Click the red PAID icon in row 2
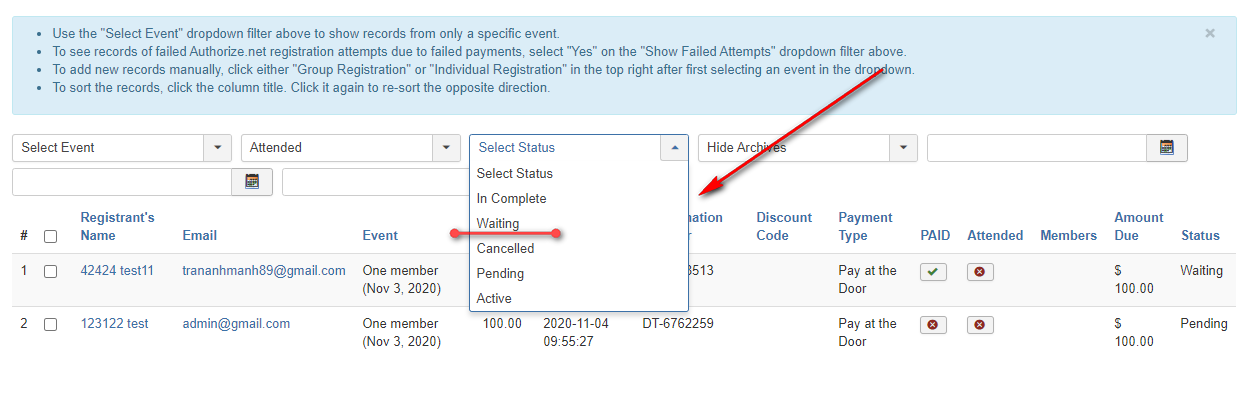This screenshot has height=414, width=1249. 933,325
